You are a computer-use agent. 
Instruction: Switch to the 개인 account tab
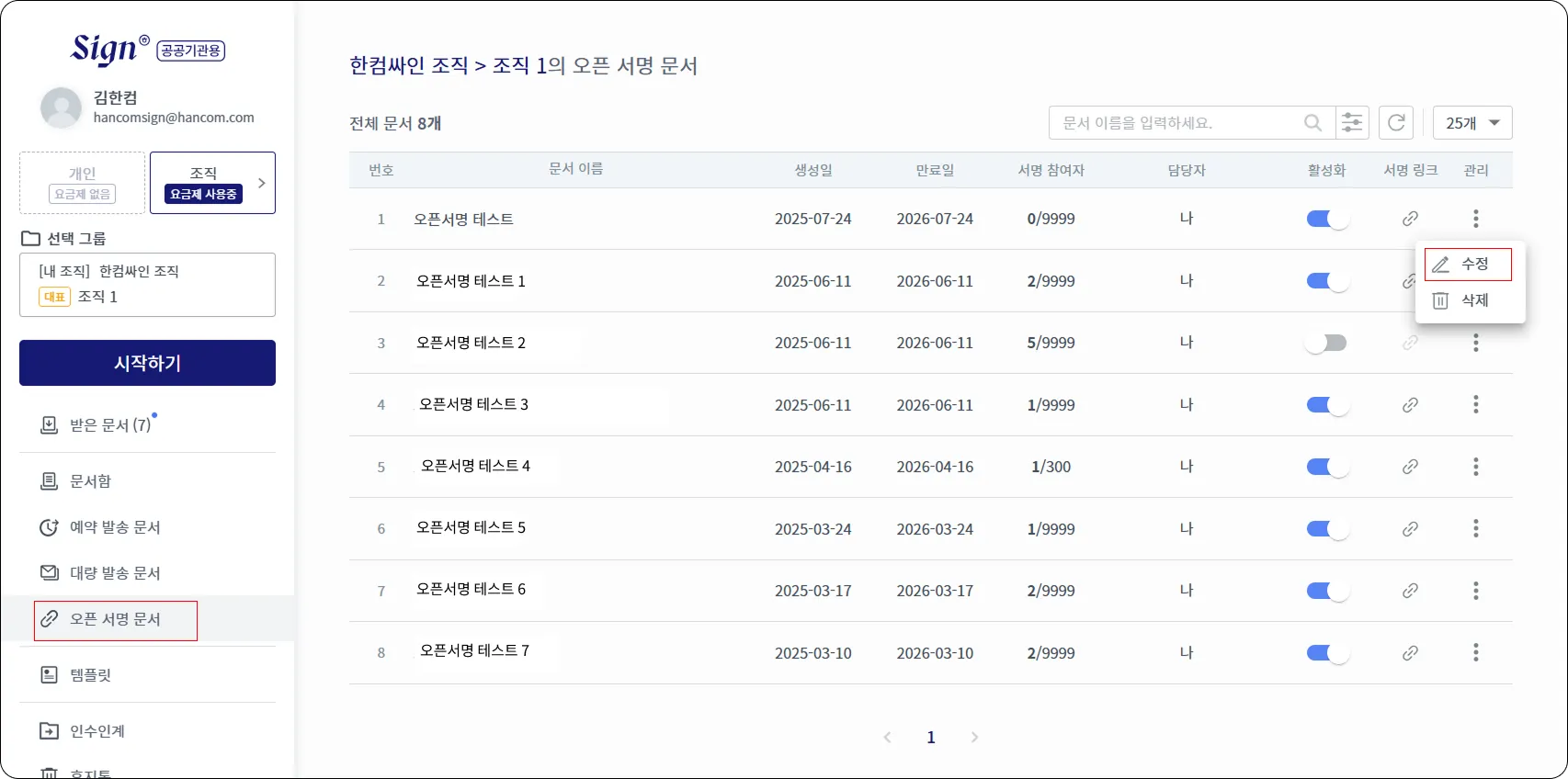coord(83,183)
